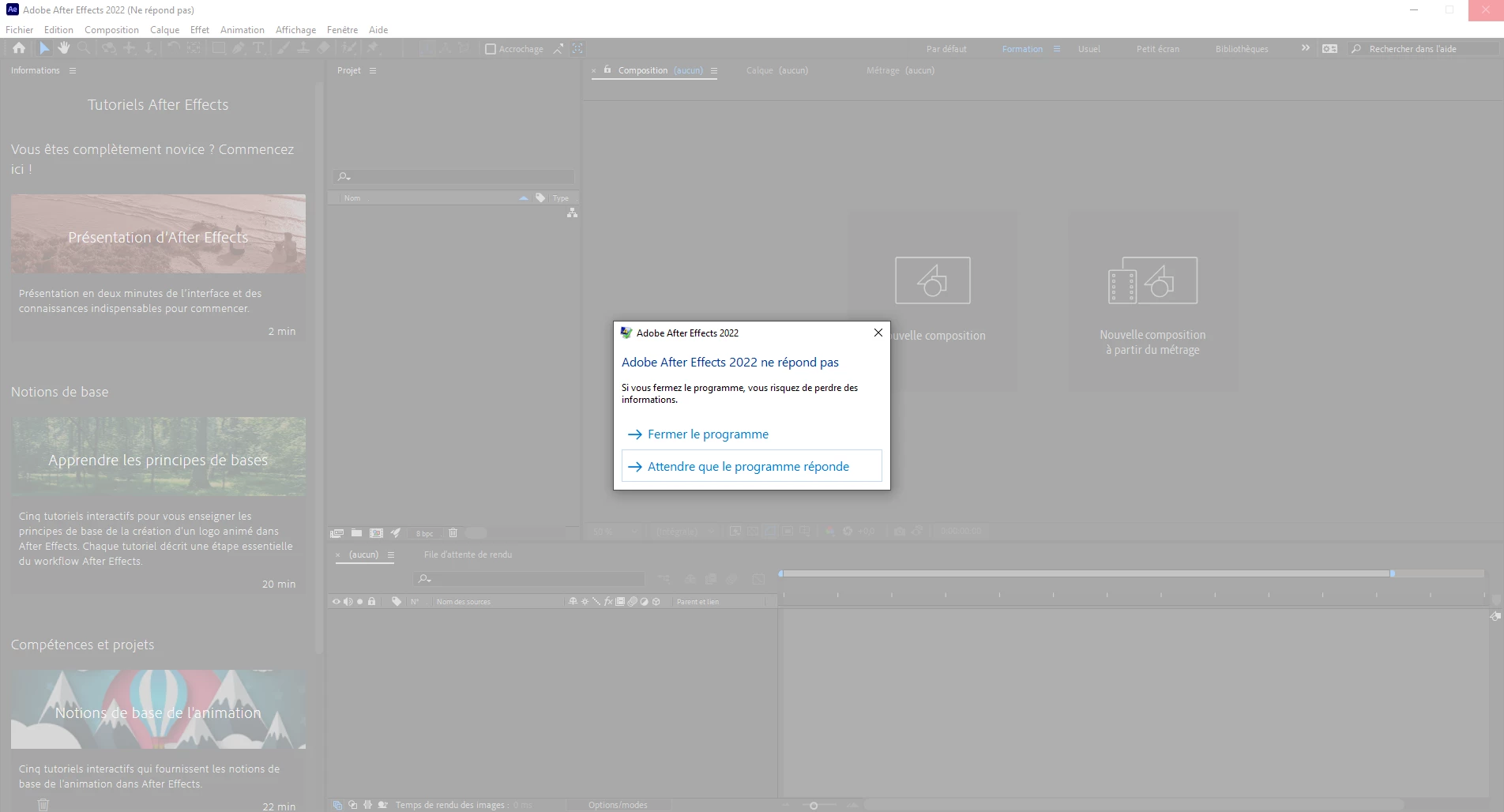Toggle the solo dot column in timeline
1504x812 pixels.
tap(360, 602)
